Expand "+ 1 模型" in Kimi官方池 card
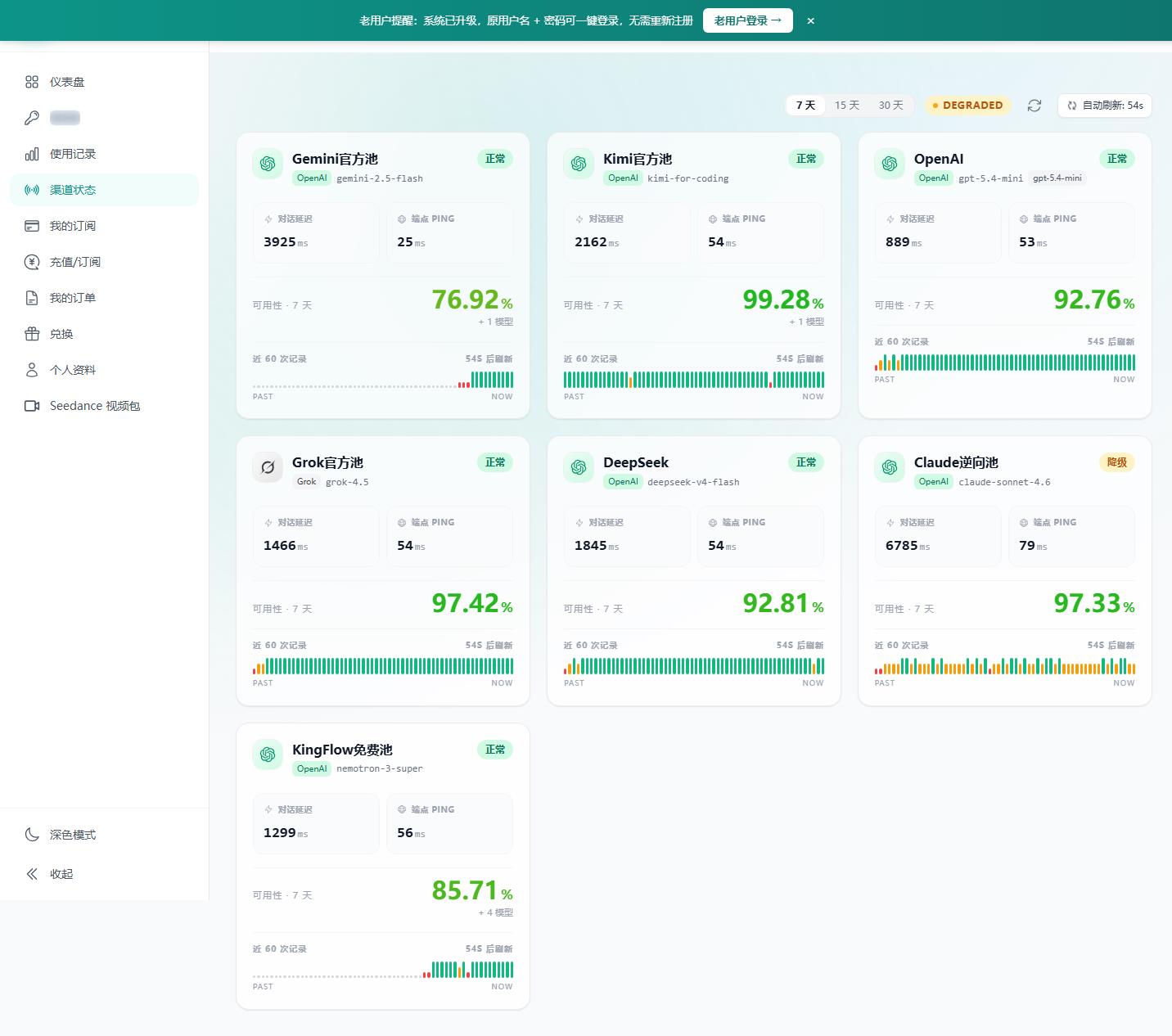This screenshot has height=1036, width=1172. click(x=807, y=322)
